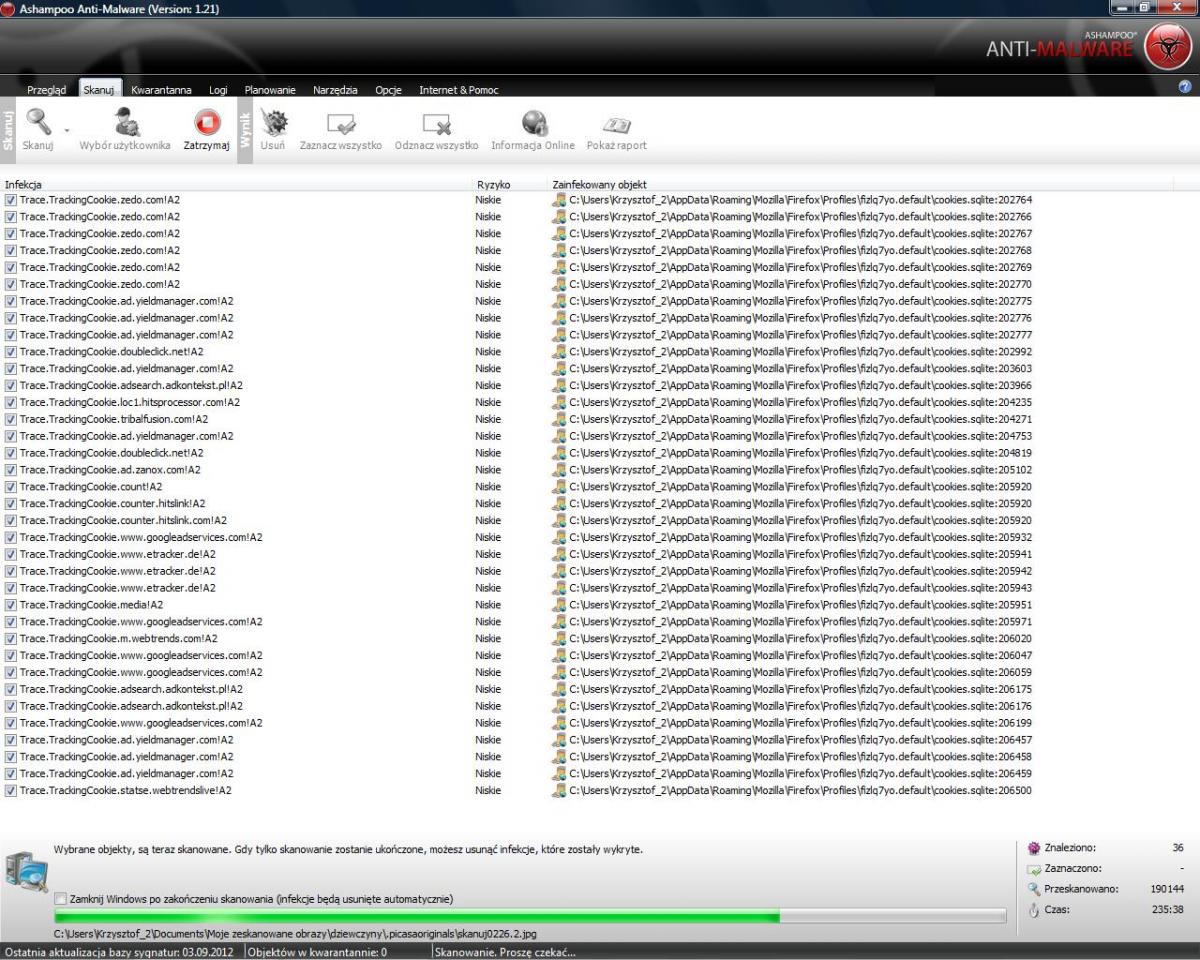Open the Logi tab
1200x960 pixels.
218,90
